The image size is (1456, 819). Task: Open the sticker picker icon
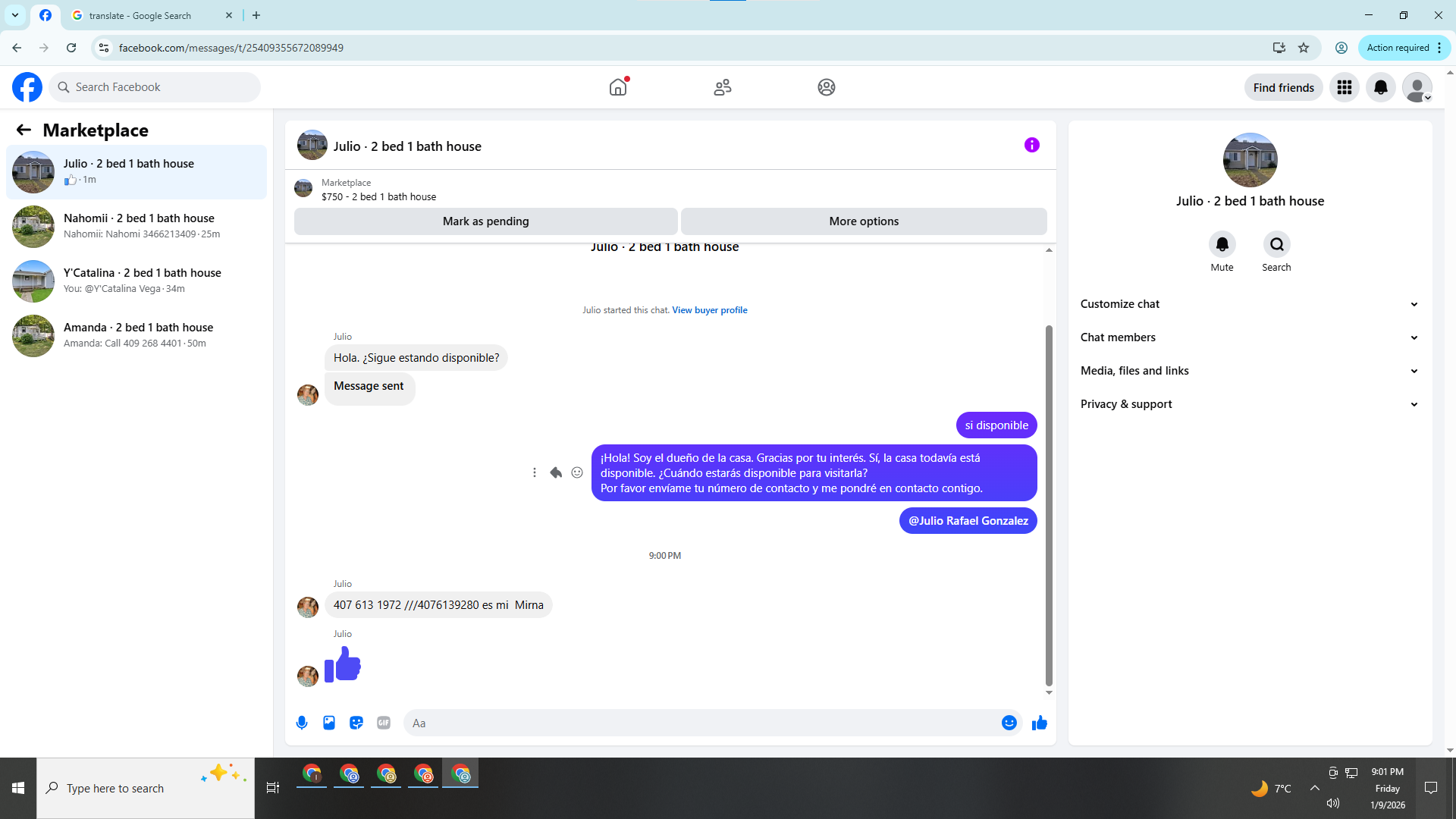point(356,723)
